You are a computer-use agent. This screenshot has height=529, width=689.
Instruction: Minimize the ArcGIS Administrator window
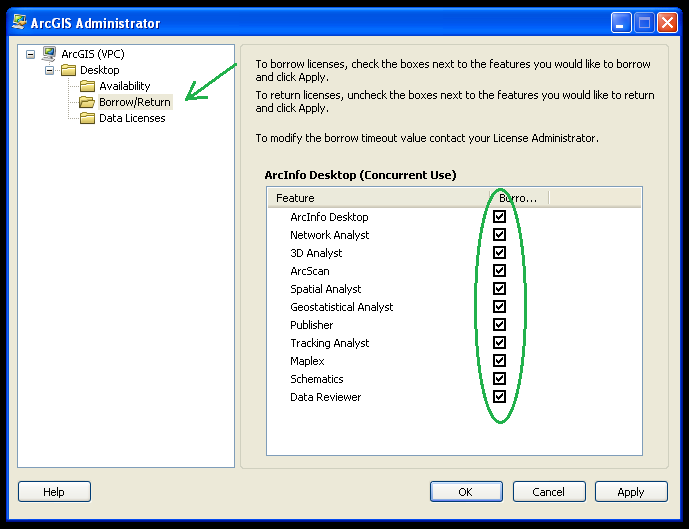[x=621, y=22]
